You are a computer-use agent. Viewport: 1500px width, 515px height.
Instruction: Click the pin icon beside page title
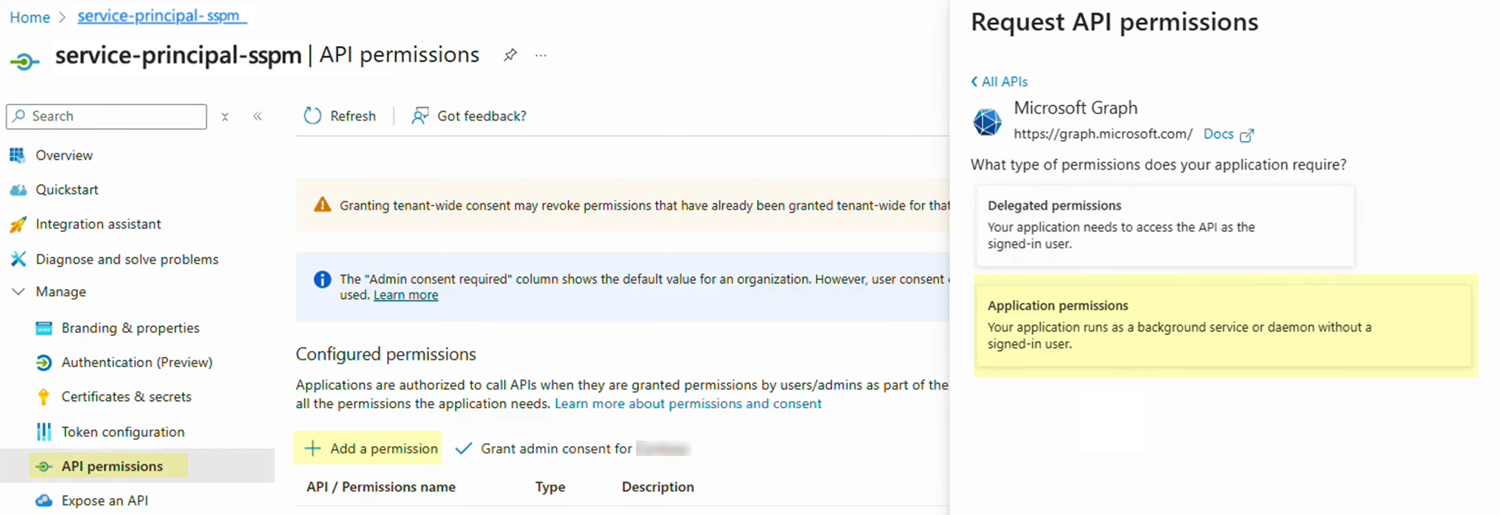(510, 55)
